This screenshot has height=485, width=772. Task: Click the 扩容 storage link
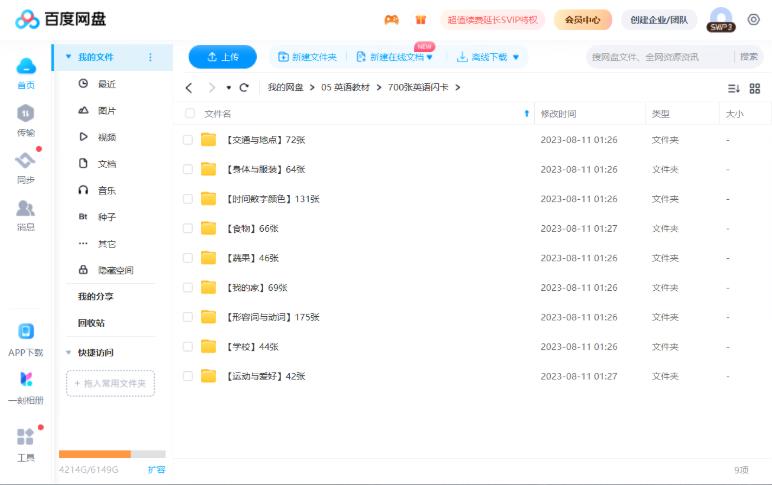157,469
